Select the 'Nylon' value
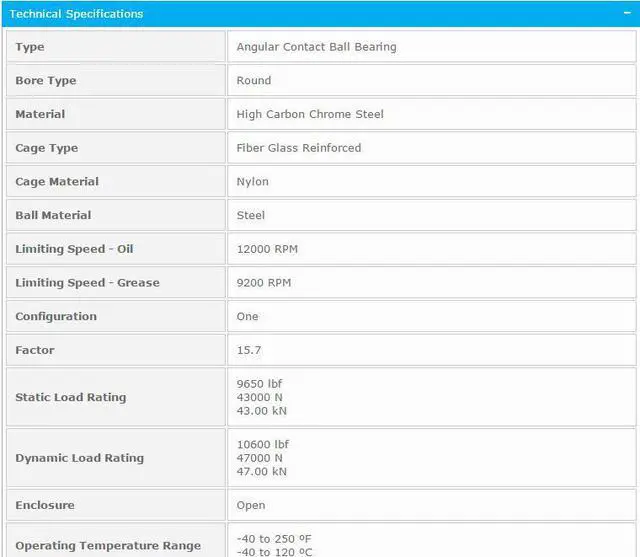The height and width of the screenshot is (557, 640). (253, 182)
